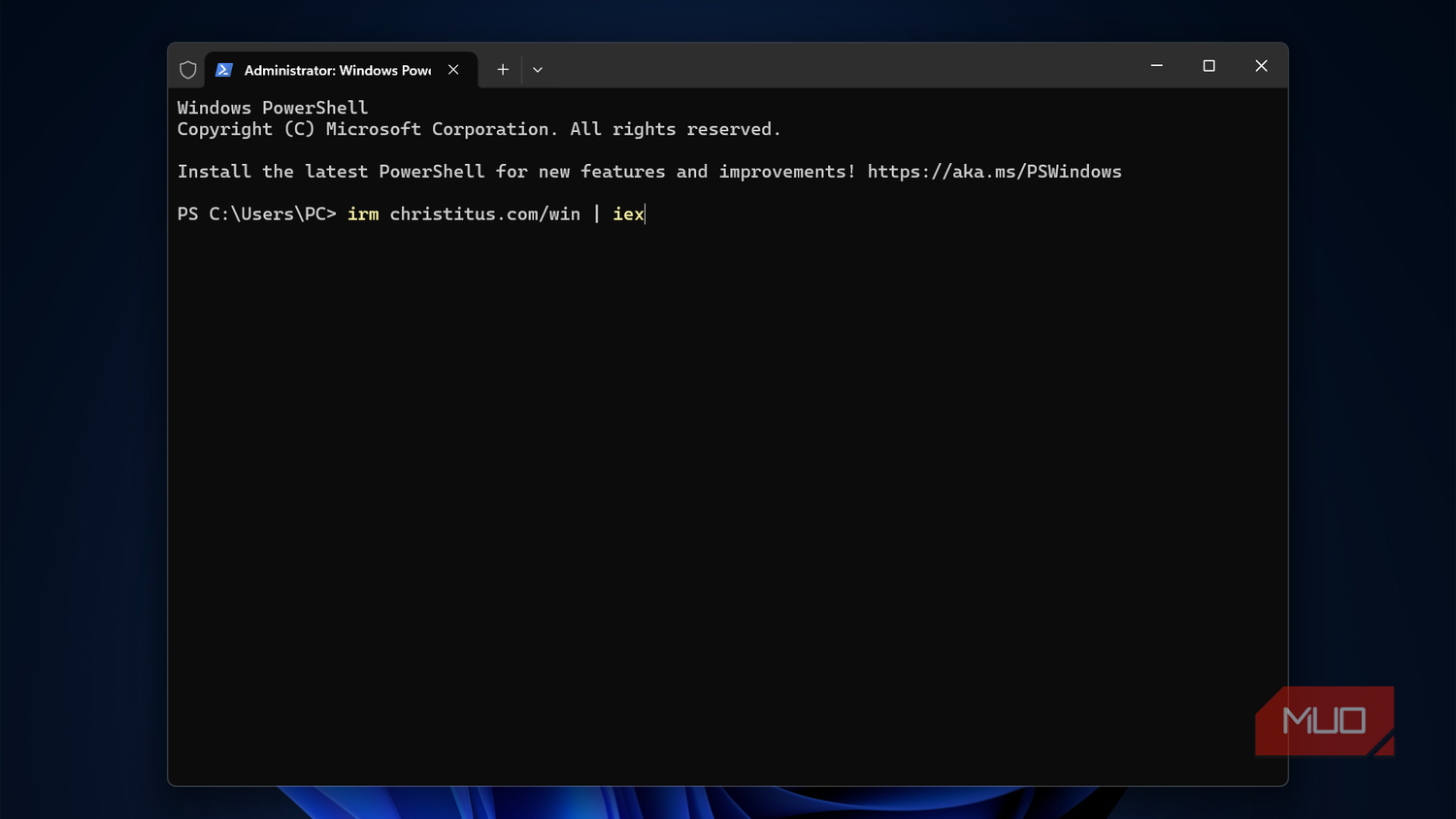The height and width of the screenshot is (819, 1456).
Task: Click the 'iex' command text
Action: pos(628,214)
